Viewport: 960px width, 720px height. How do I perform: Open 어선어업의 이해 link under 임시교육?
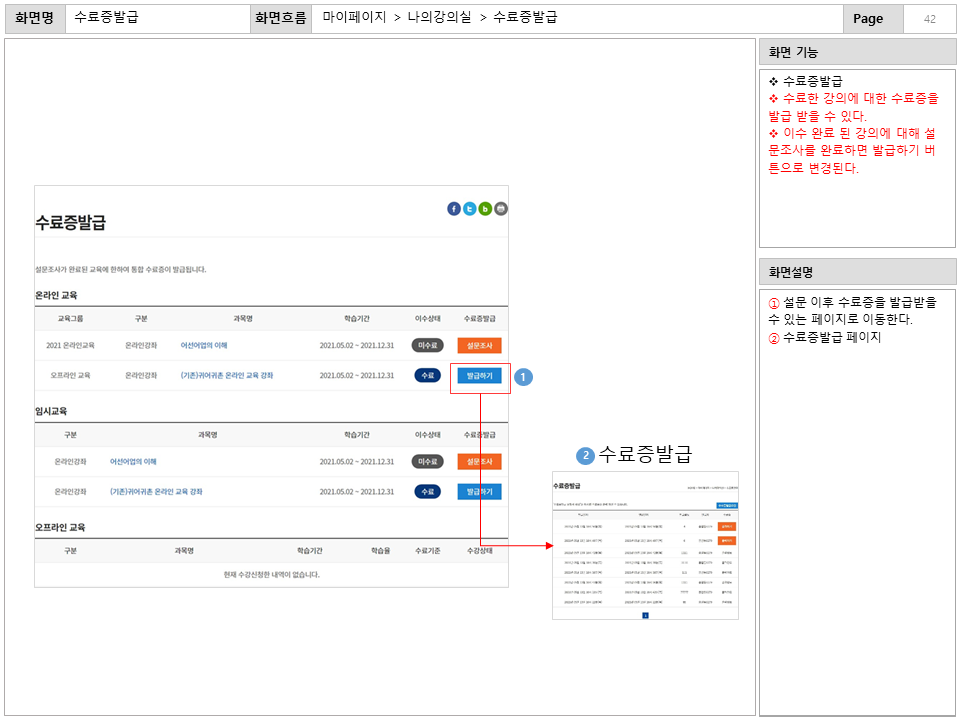tap(133, 462)
